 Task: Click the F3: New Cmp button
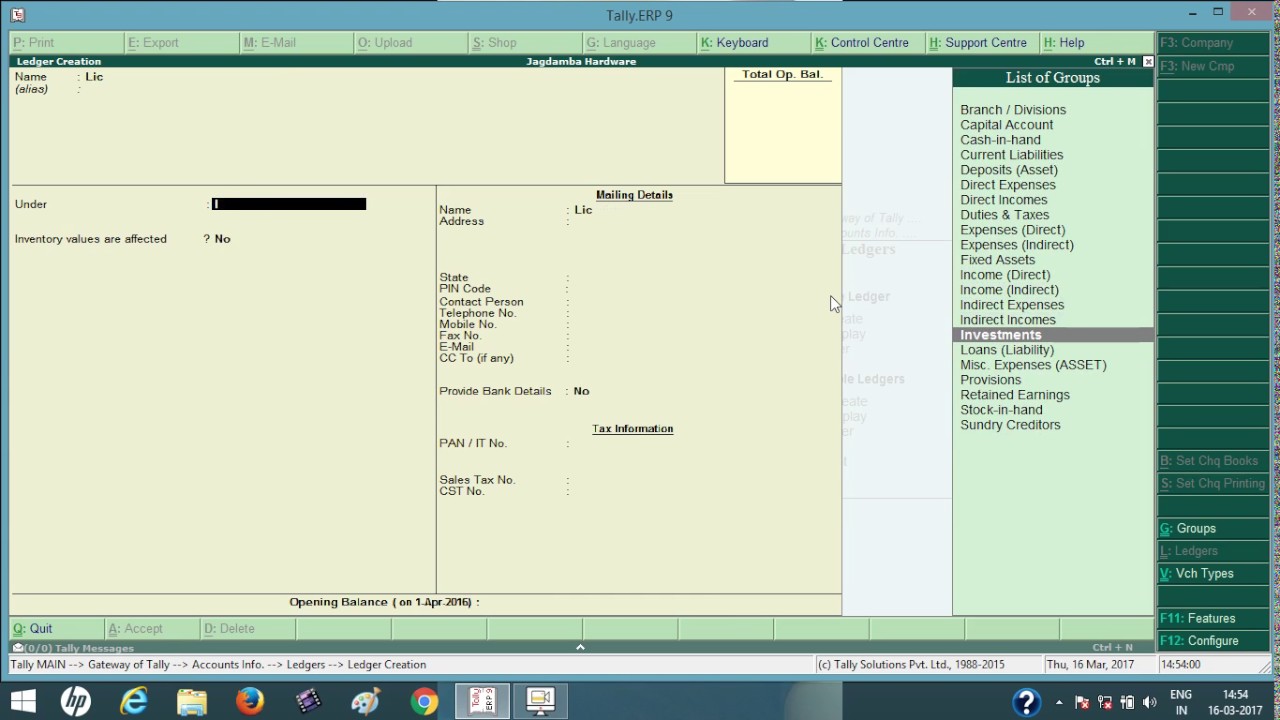[x=1213, y=66]
